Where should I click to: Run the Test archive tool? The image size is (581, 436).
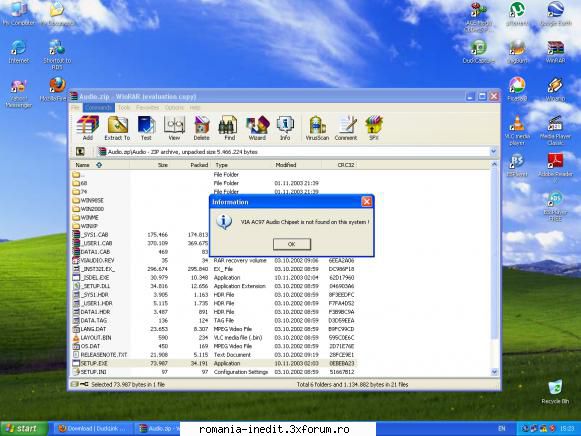point(146,128)
